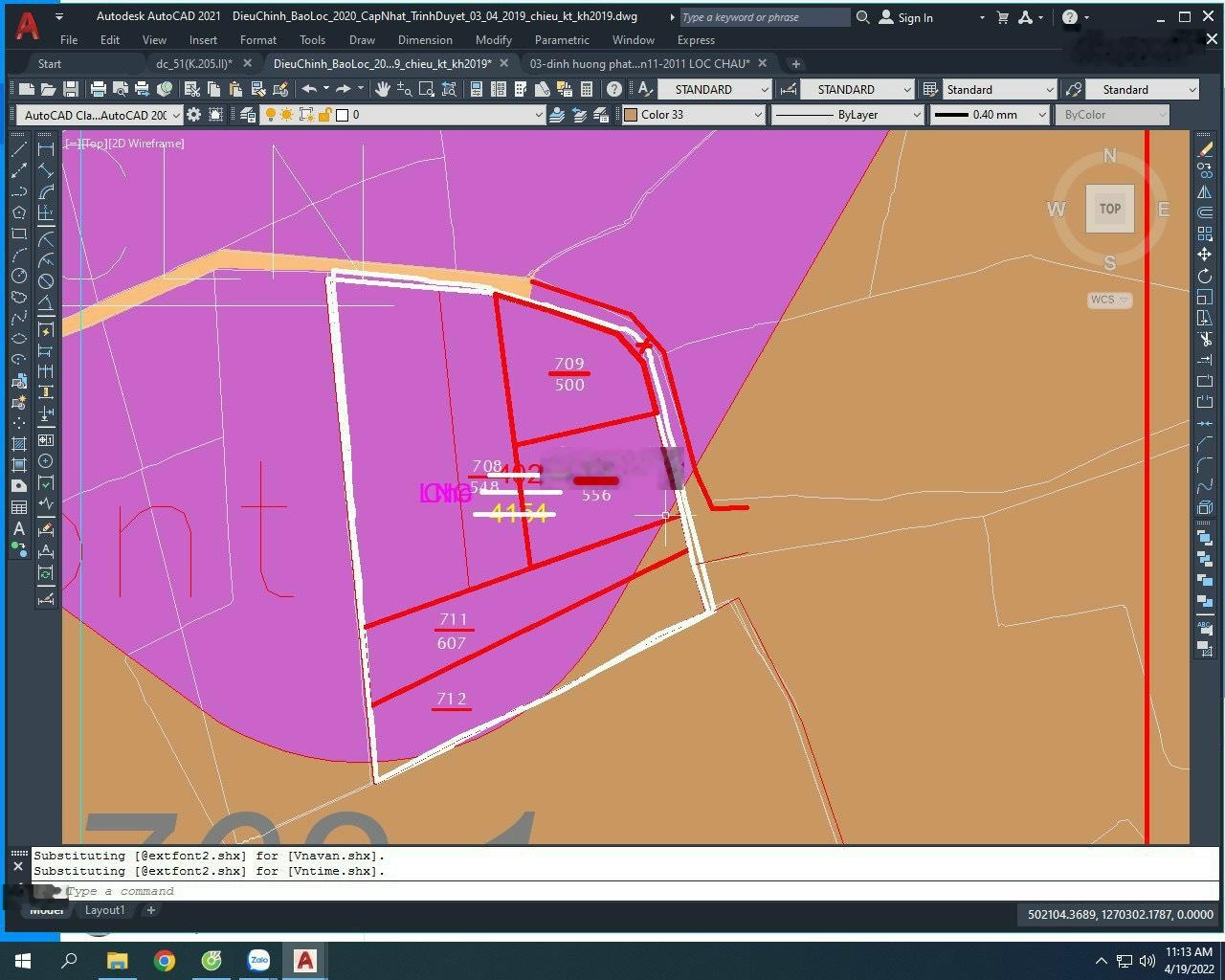Screen dimensions: 1225x980
Task: Toggle layer 0 on/off lightbulb
Action: [x=271, y=115]
